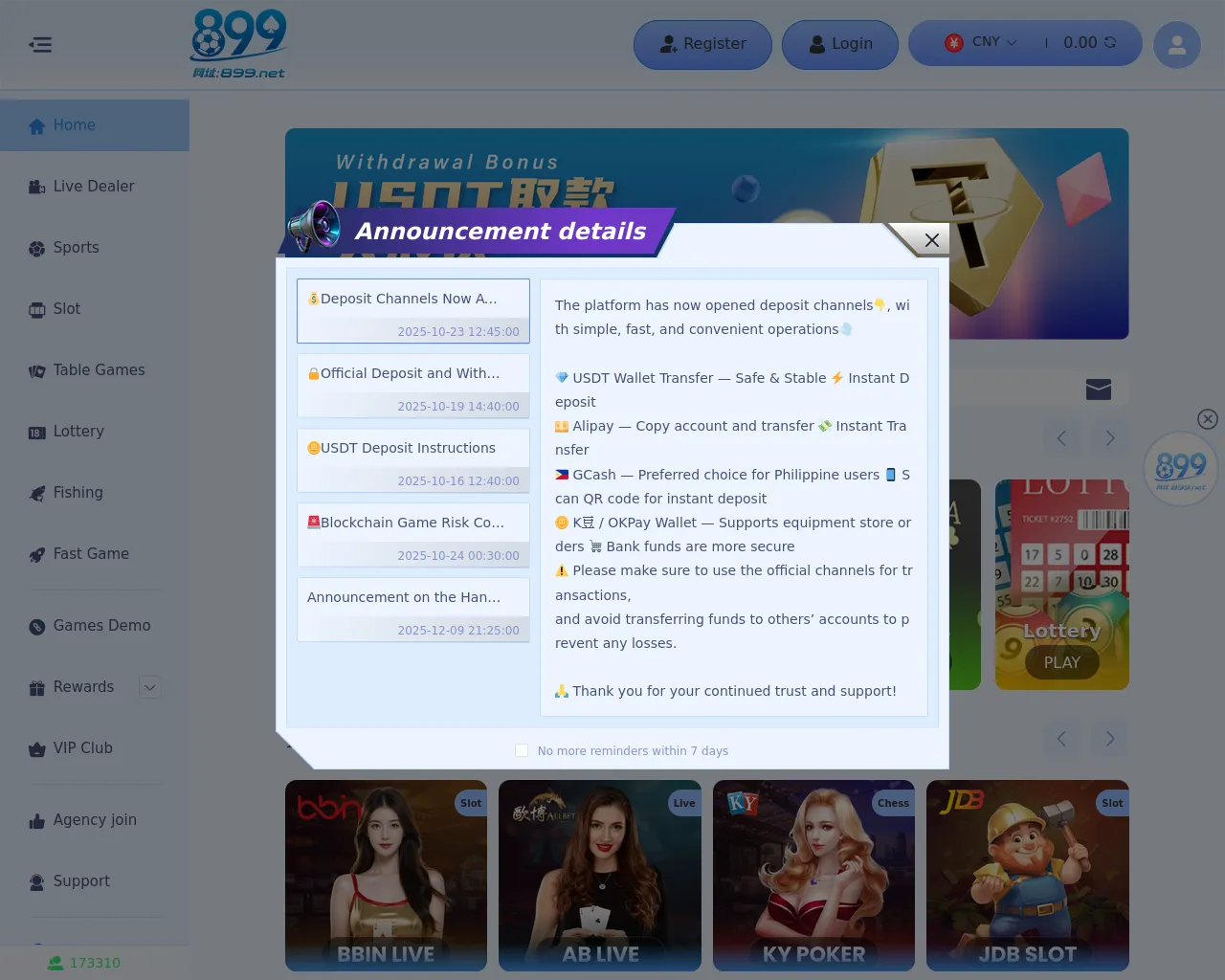Open the mail envelope inbox icon
Screen dimensions: 1225x980
coord(1099,389)
